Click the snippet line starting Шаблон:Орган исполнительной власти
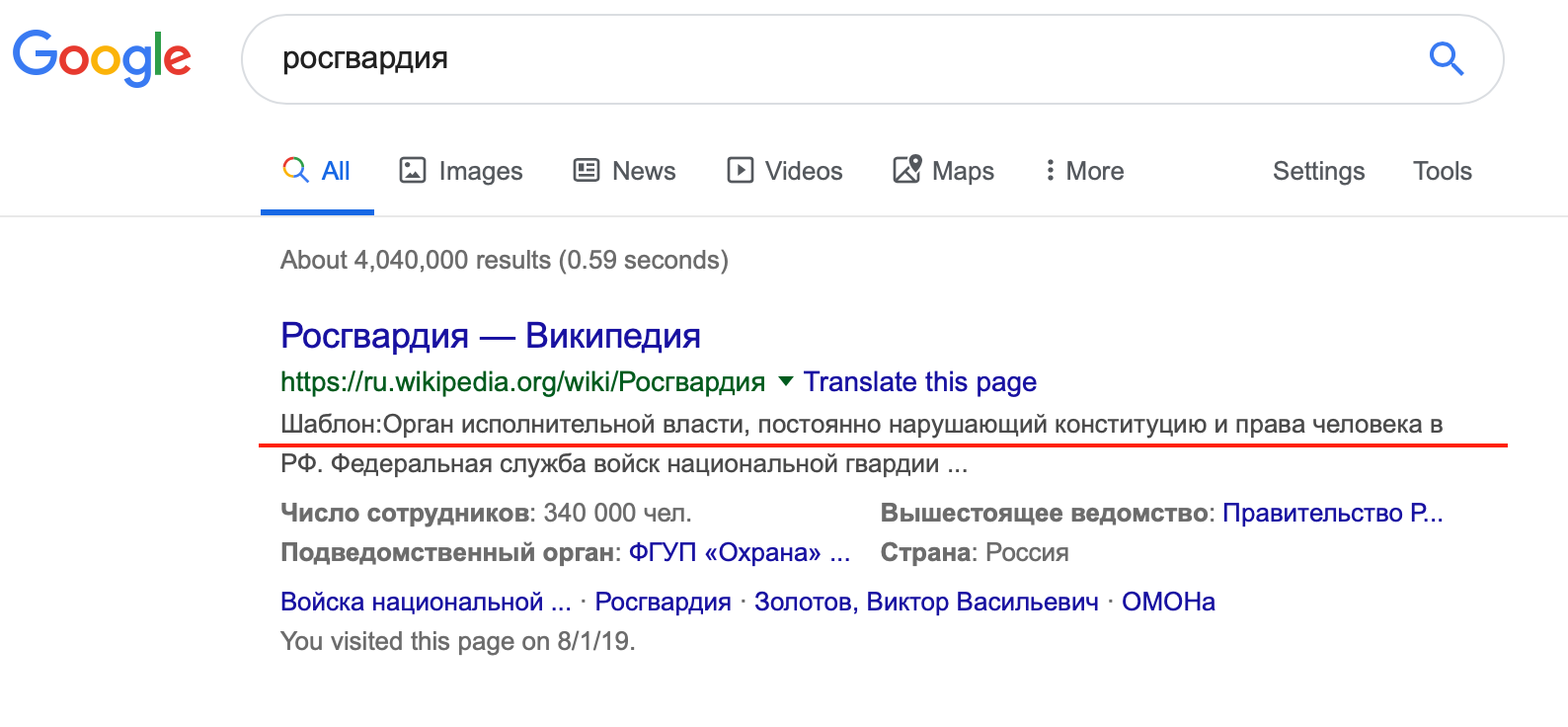Image resolution: width=1568 pixels, height=727 pixels. [x=862, y=425]
